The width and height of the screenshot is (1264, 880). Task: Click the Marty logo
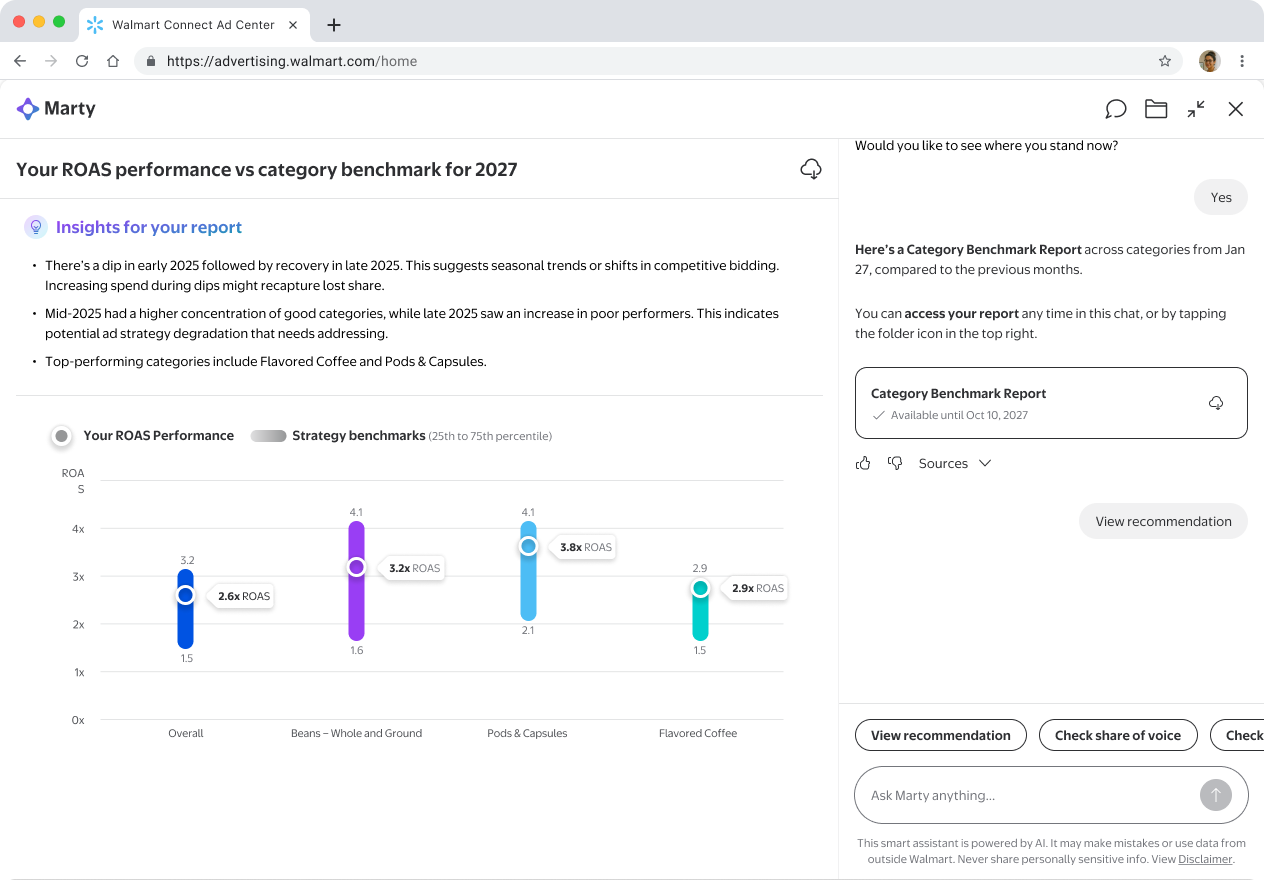pyautogui.click(x=56, y=108)
